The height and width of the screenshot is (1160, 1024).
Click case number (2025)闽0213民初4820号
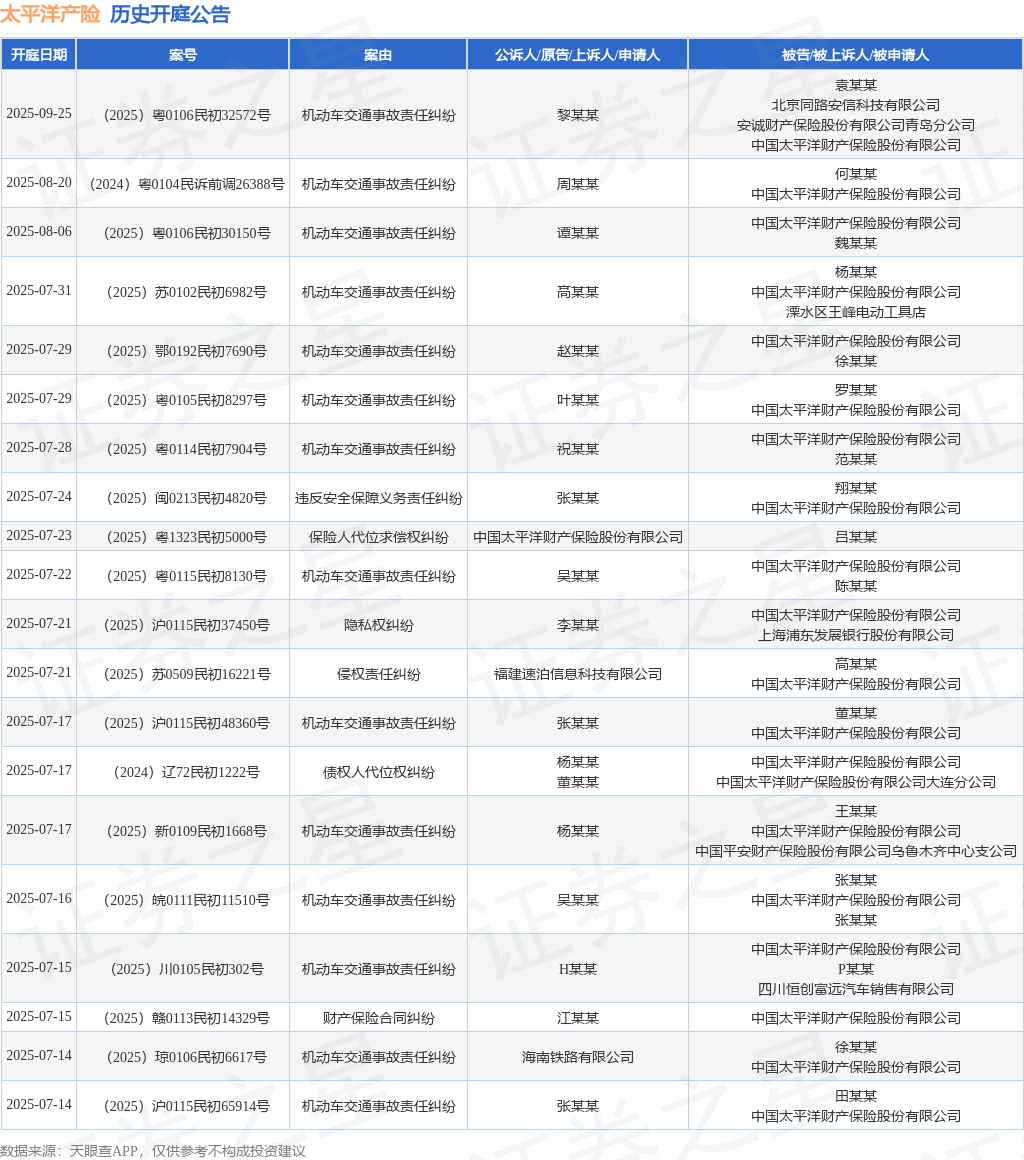coord(186,498)
